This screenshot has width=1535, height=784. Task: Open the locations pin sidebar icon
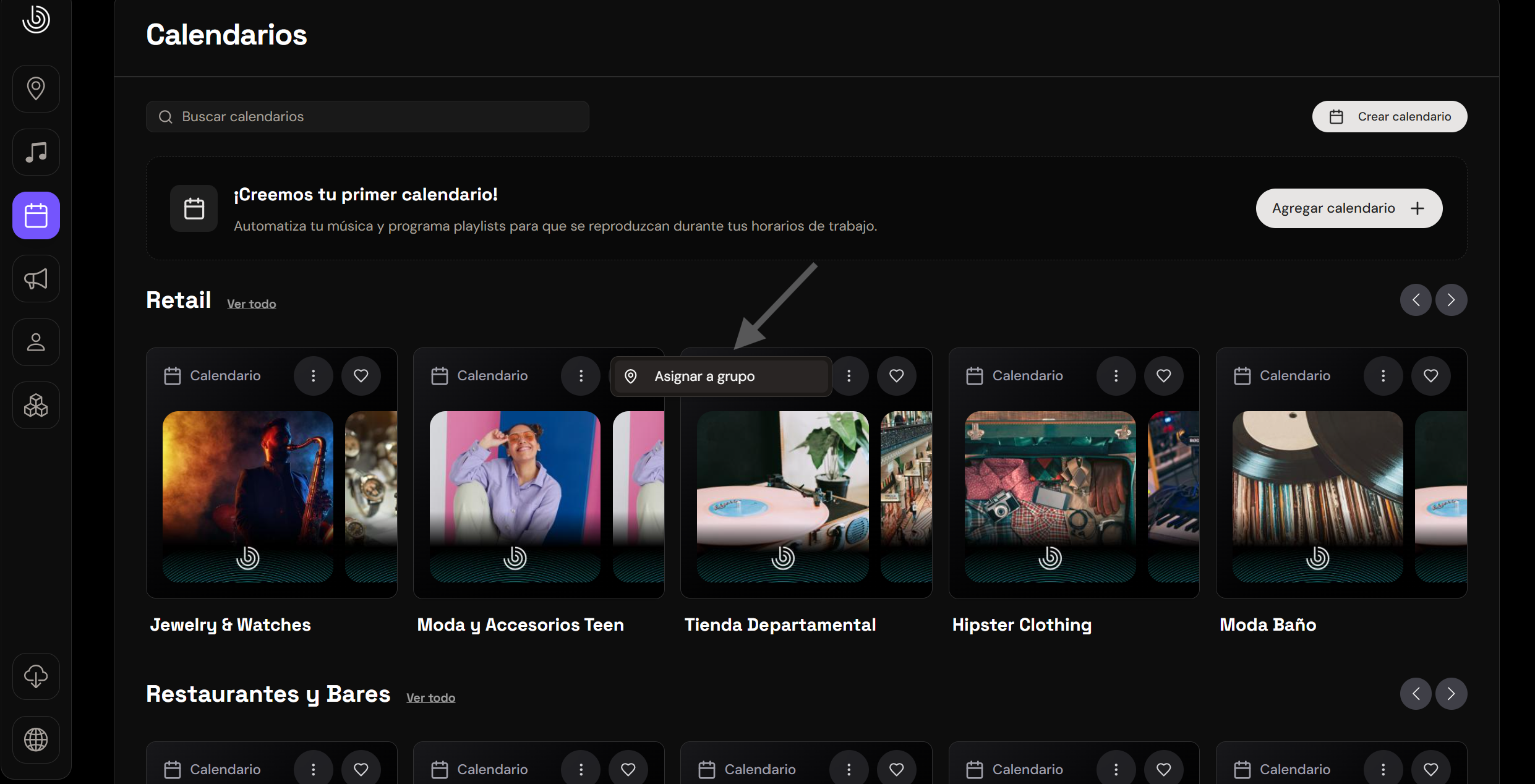36,88
